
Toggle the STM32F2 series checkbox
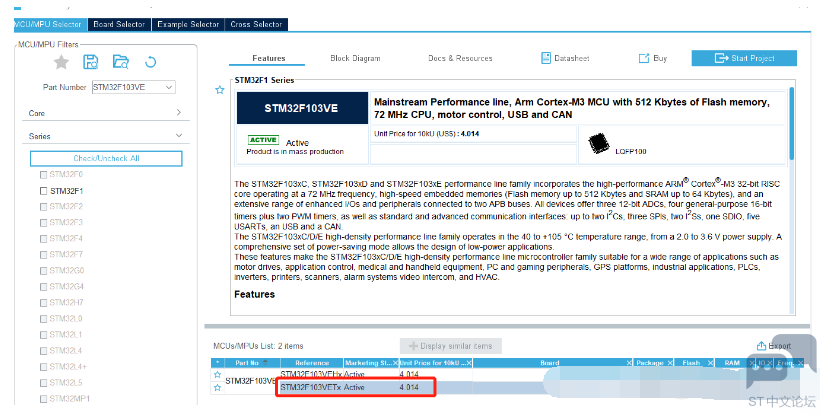click(x=43, y=207)
